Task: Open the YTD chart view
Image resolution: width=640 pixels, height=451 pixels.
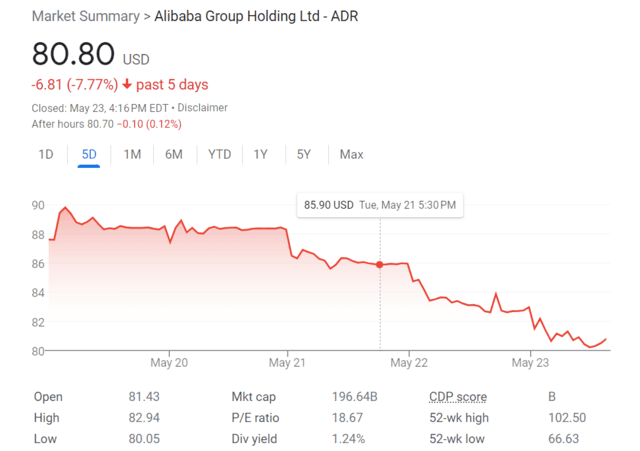Action: (220, 154)
